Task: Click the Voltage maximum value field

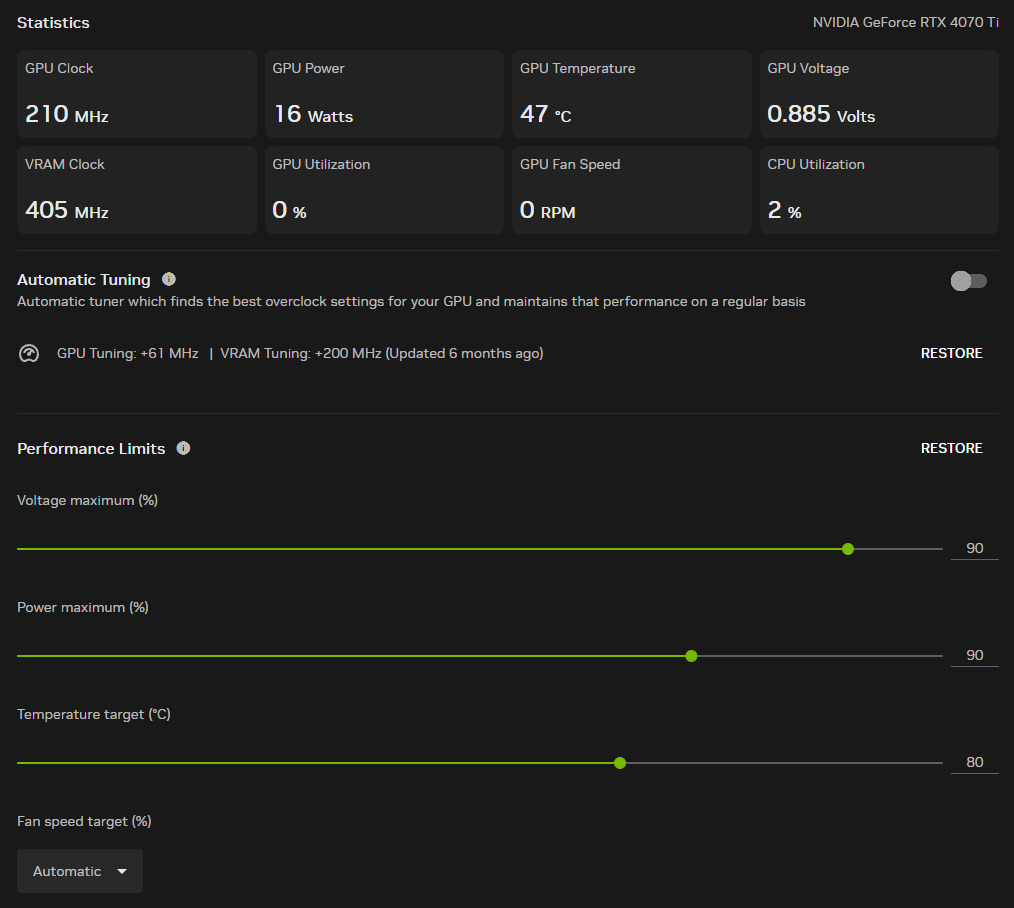Action: click(975, 548)
